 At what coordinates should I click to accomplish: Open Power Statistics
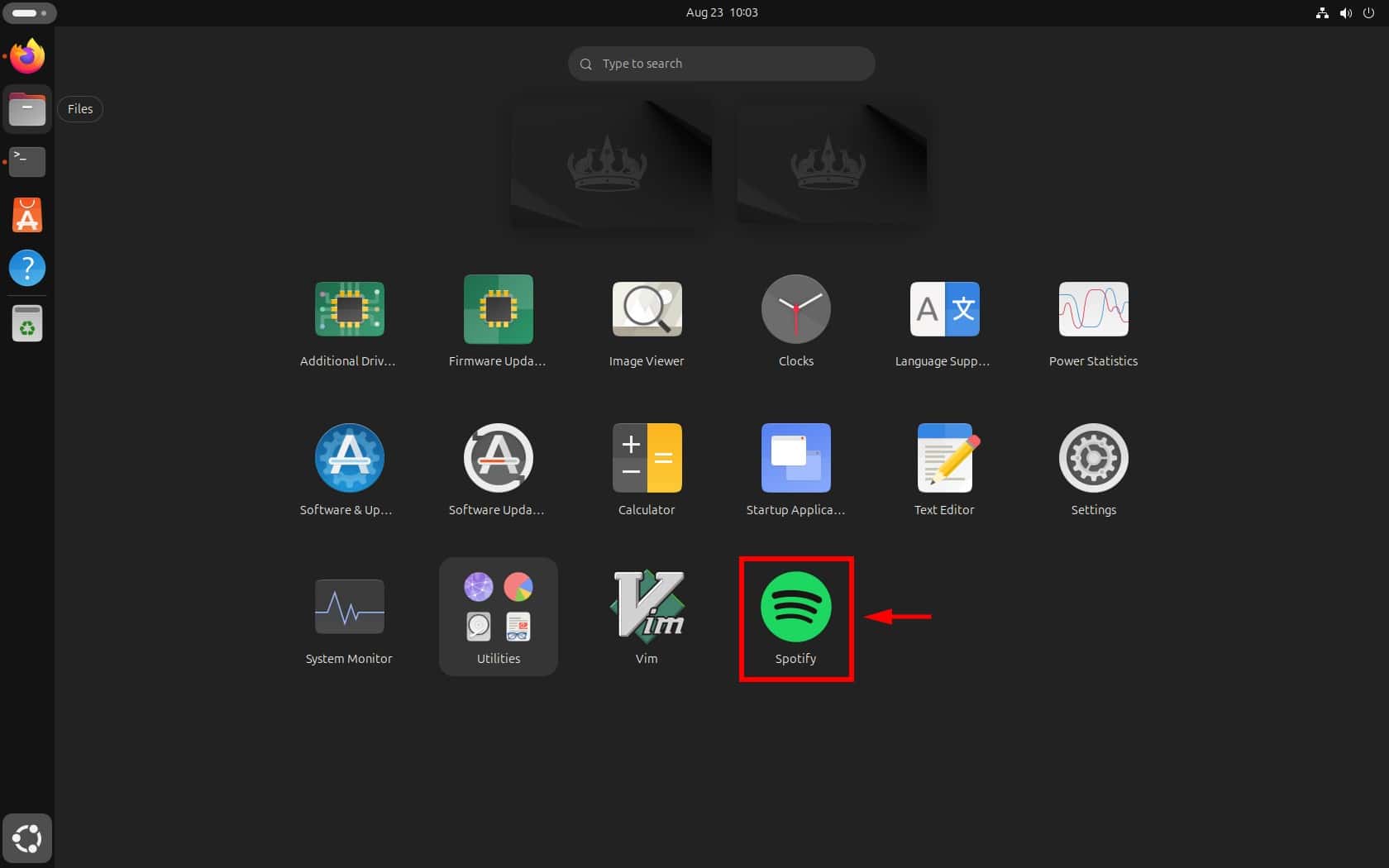click(x=1092, y=309)
